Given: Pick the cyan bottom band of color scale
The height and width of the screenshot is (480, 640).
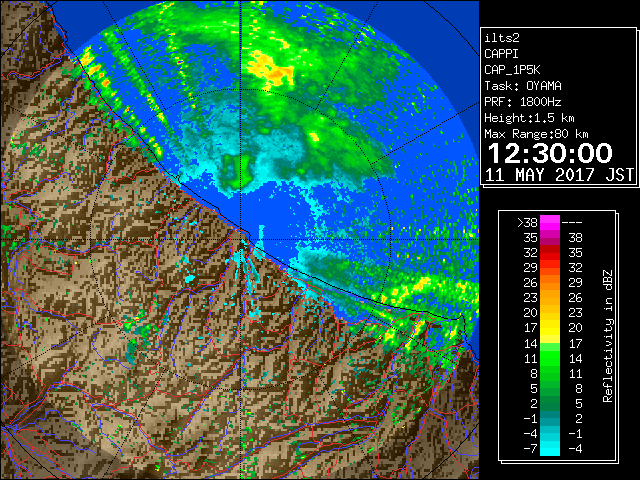Looking at the screenshot, I should (x=550, y=449).
